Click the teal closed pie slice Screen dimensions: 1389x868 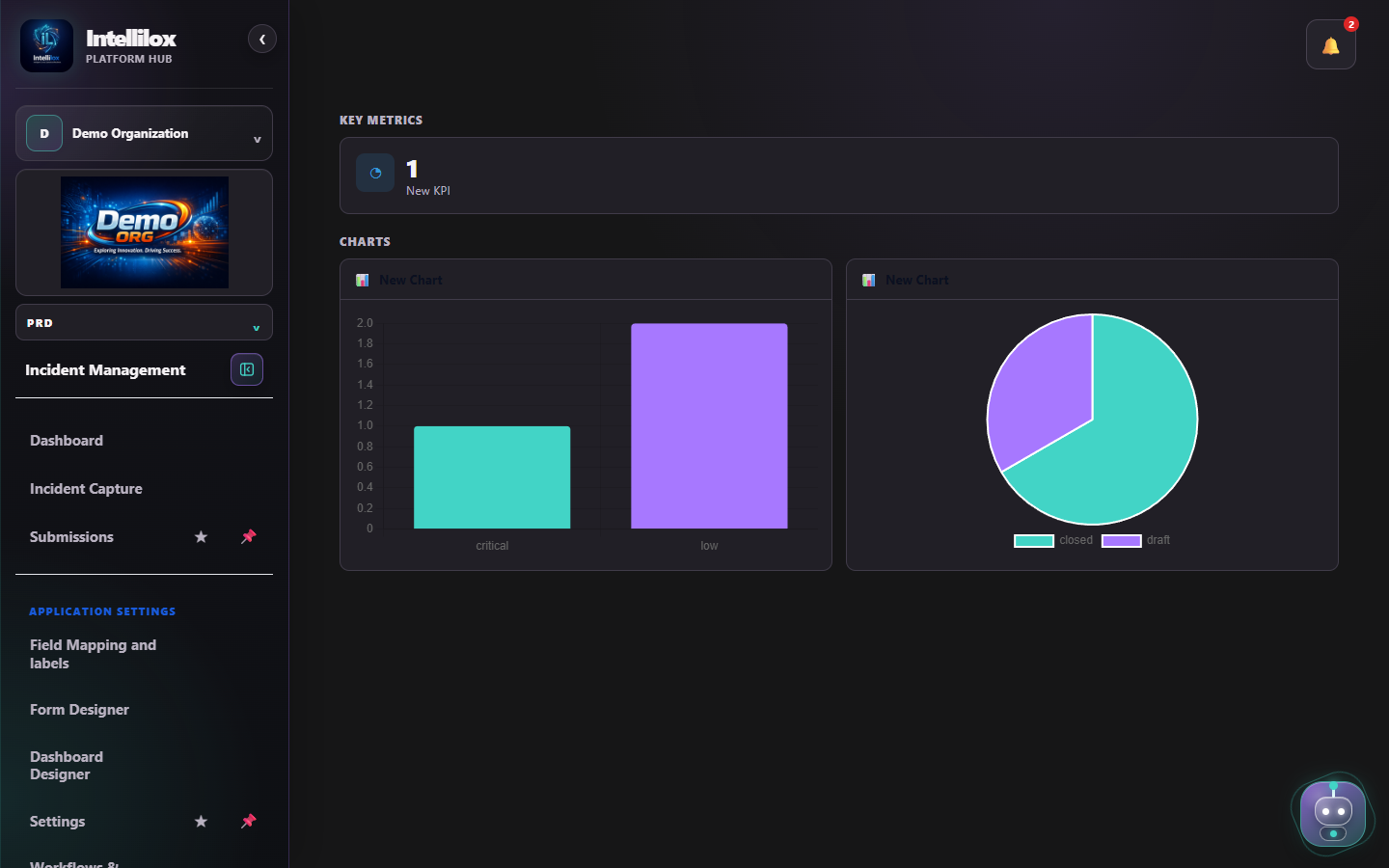pos(1129,444)
